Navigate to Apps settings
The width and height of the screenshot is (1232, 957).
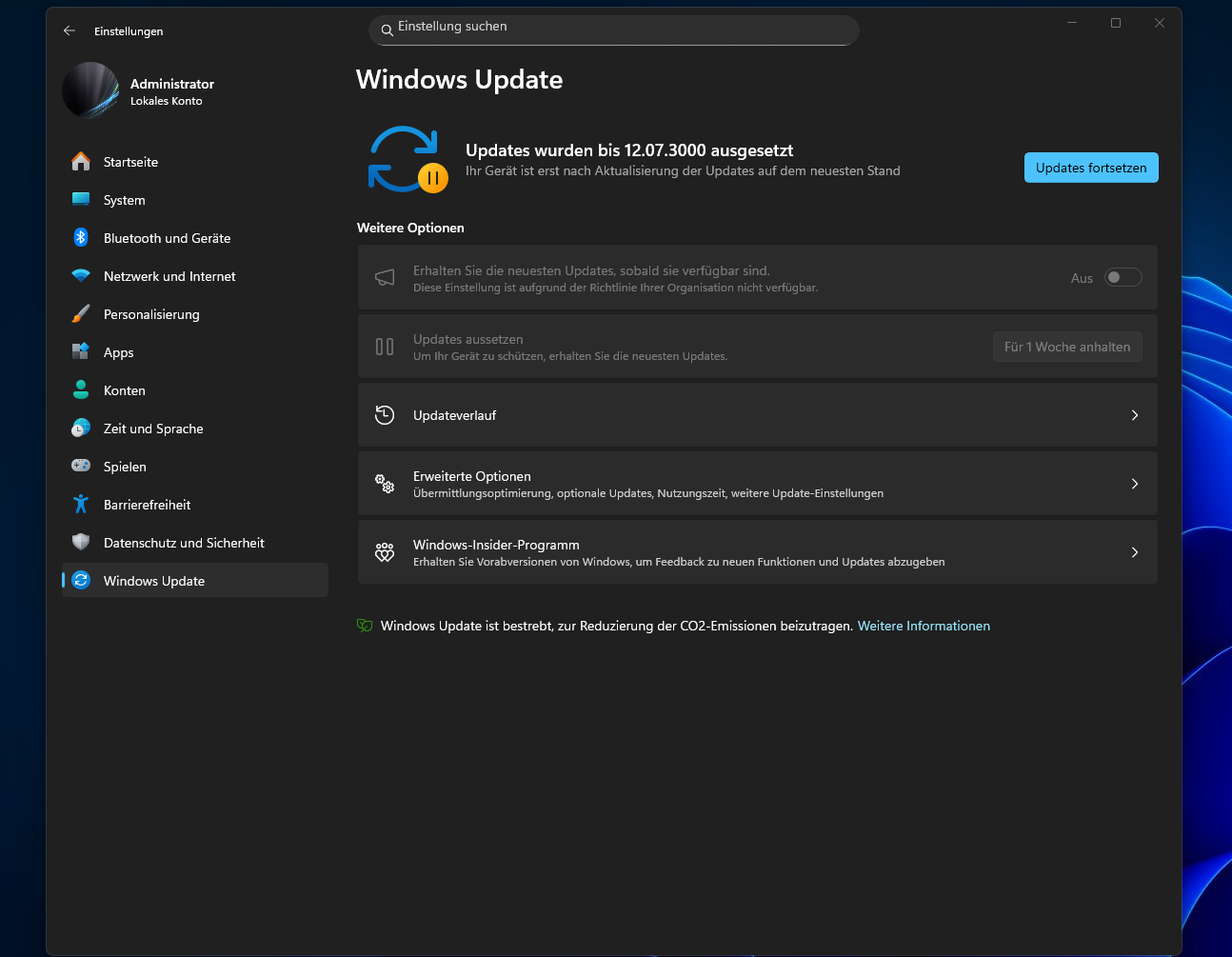[195, 352]
